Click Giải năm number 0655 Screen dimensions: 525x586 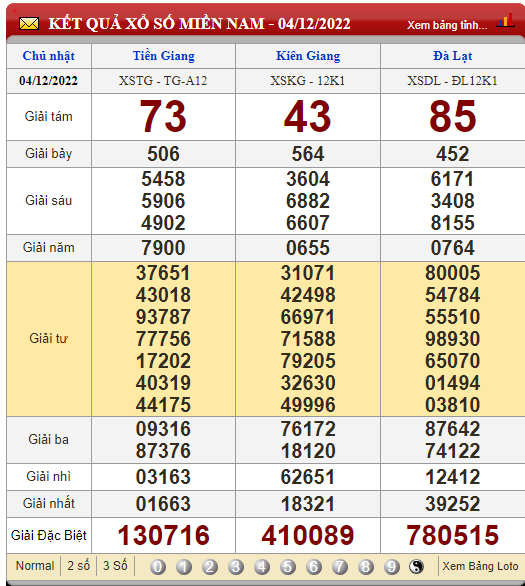pyautogui.click(x=308, y=247)
